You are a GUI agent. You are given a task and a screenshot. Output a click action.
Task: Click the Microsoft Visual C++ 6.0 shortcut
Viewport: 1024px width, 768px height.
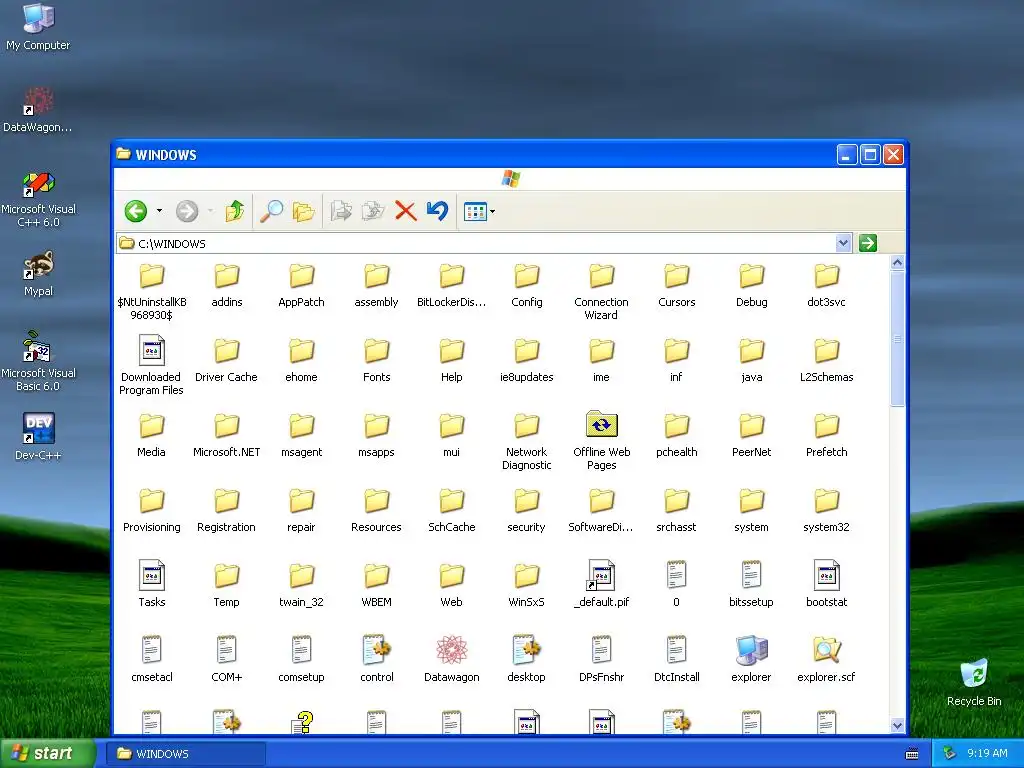(x=38, y=200)
